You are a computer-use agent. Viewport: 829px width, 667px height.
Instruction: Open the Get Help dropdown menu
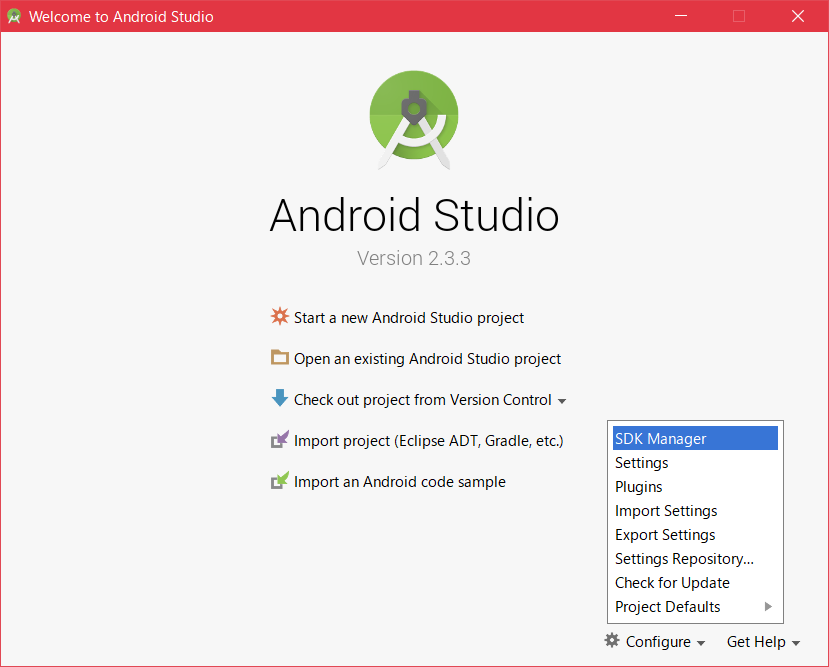click(763, 642)
